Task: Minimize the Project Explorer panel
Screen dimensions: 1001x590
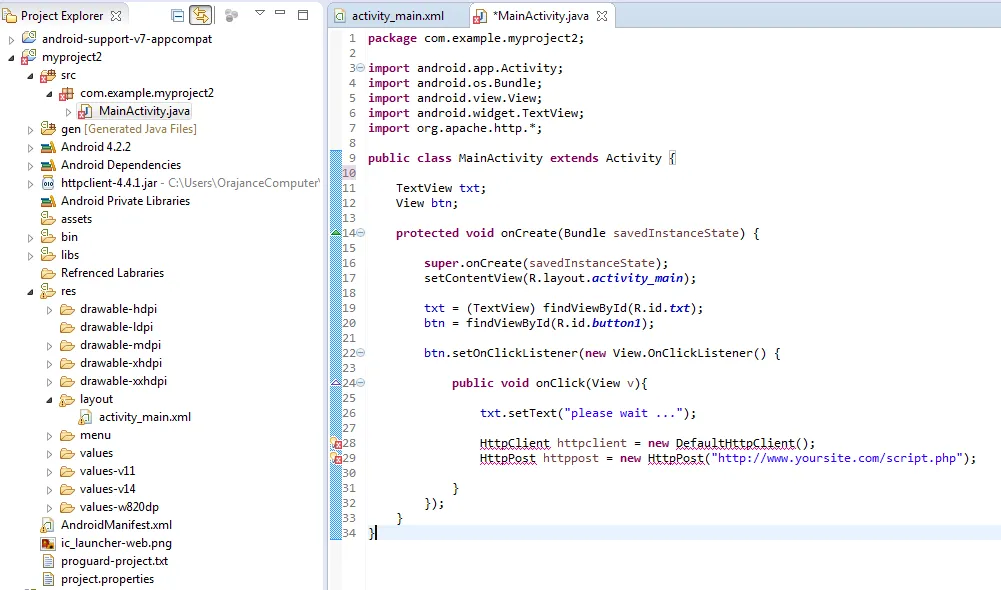Action: (x=280, y=13)
